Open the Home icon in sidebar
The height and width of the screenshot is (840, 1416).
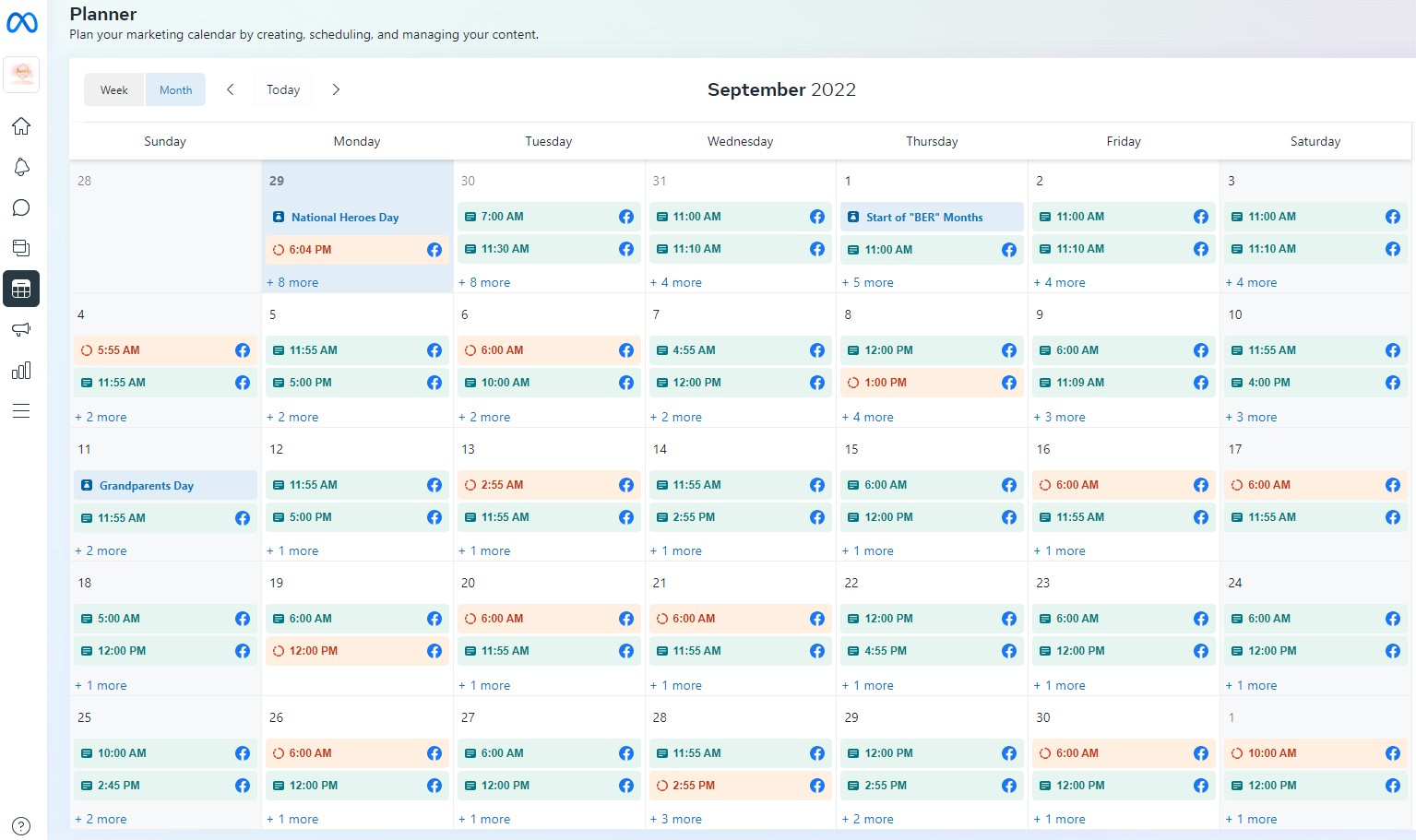[x=21, y=126]
